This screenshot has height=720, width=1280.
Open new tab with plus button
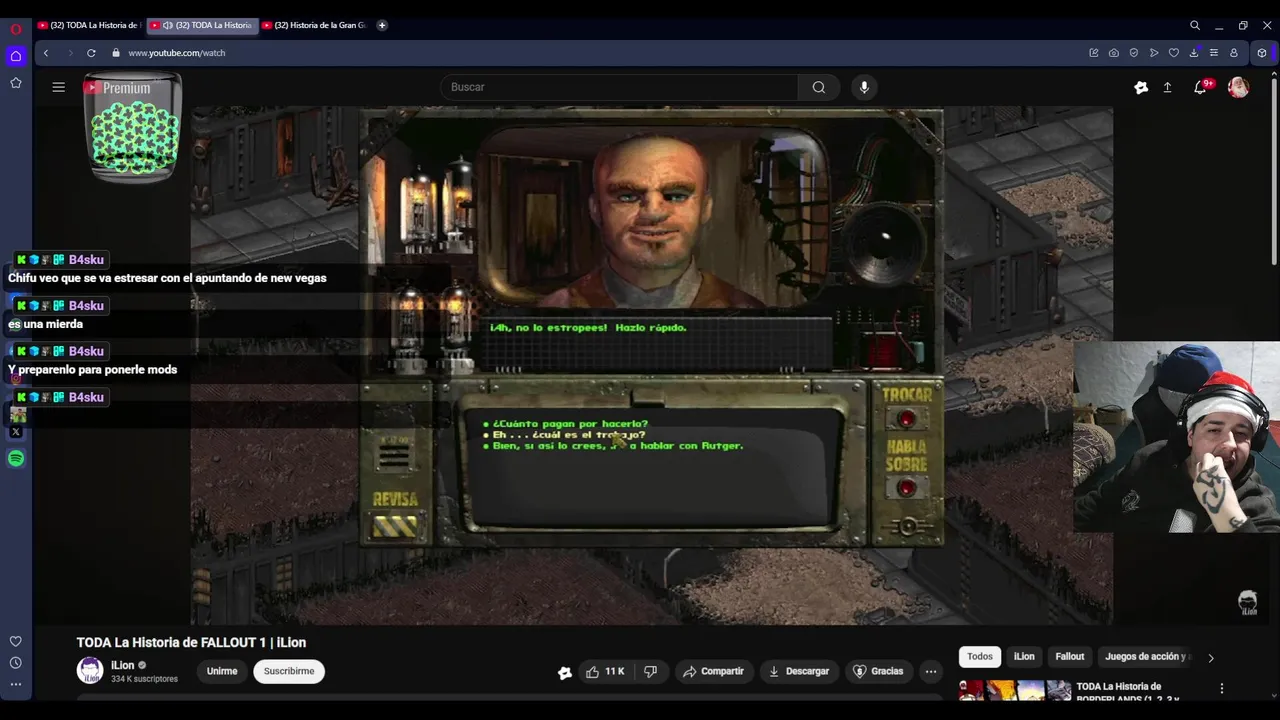tap(382, 25)
